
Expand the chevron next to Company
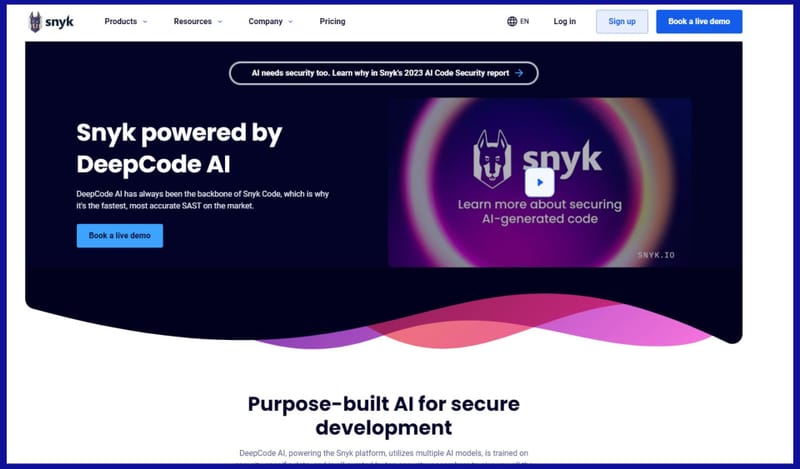(x=290, y=21)
